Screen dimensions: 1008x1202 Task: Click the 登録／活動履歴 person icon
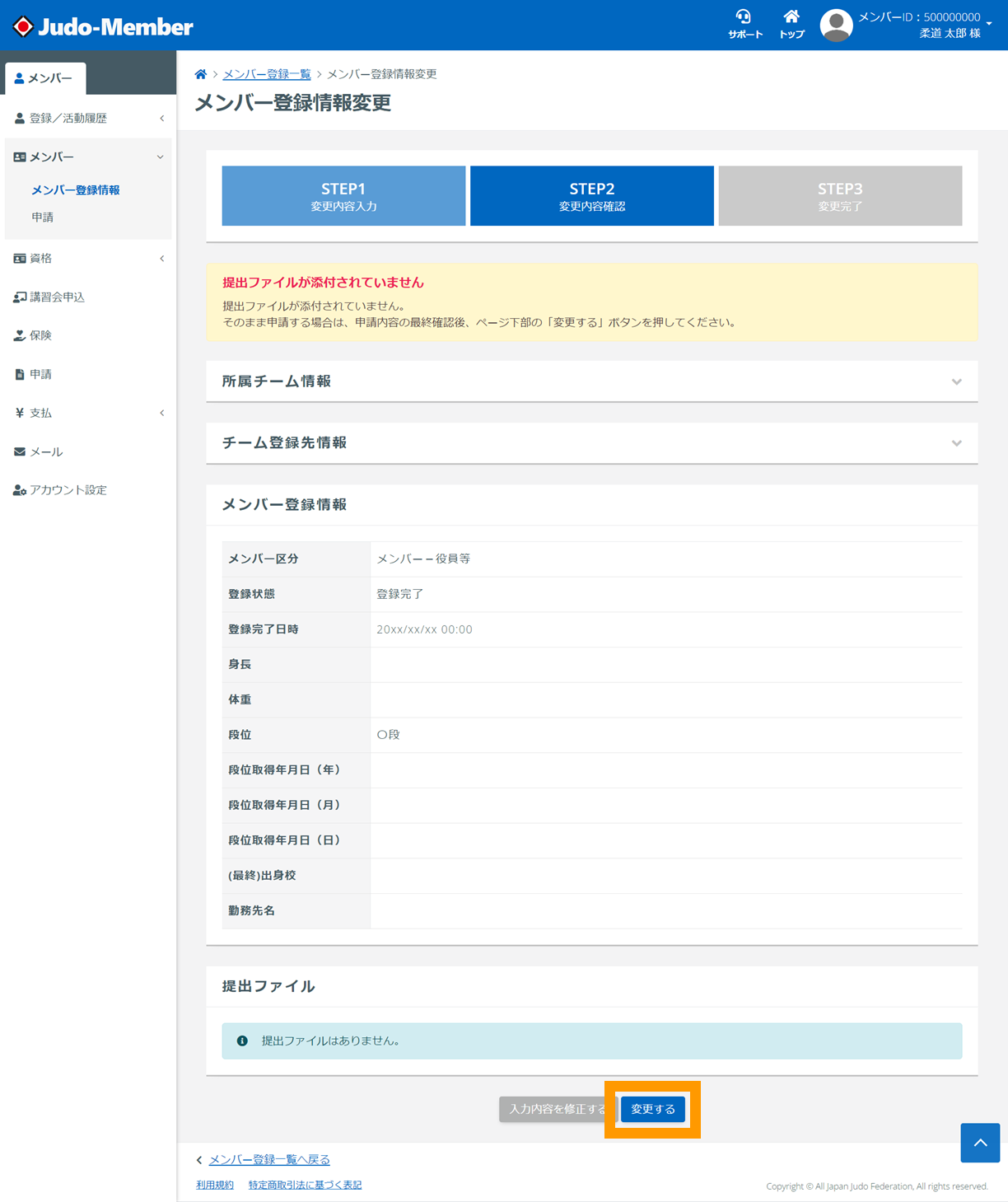[x=20, y=119]
